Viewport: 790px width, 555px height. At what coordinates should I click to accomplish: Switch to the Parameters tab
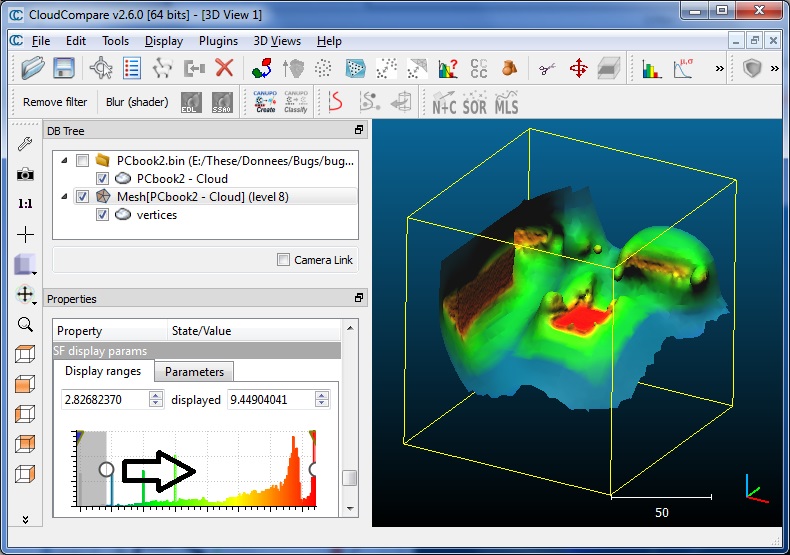pyautogui.click(x=194, y=372)
